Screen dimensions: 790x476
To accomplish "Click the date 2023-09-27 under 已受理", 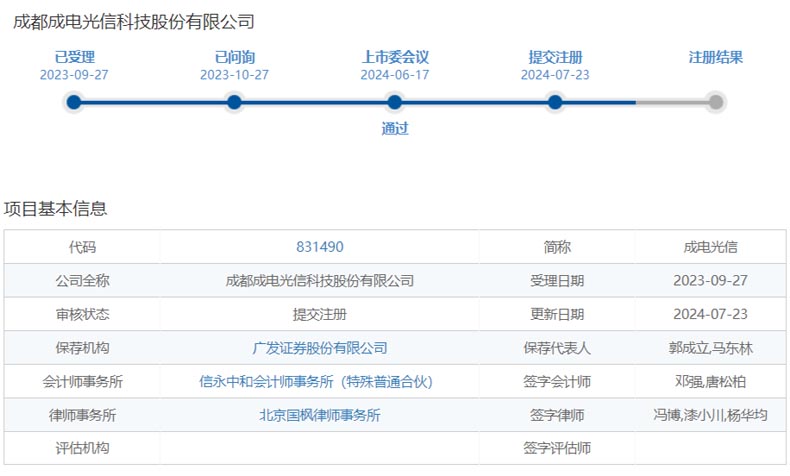I will pos(74,75).
